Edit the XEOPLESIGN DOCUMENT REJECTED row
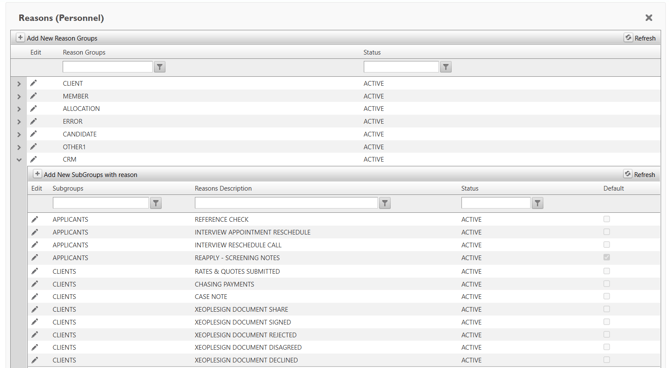Viewport: 670px width, 368px height. [x=35, y=335]
